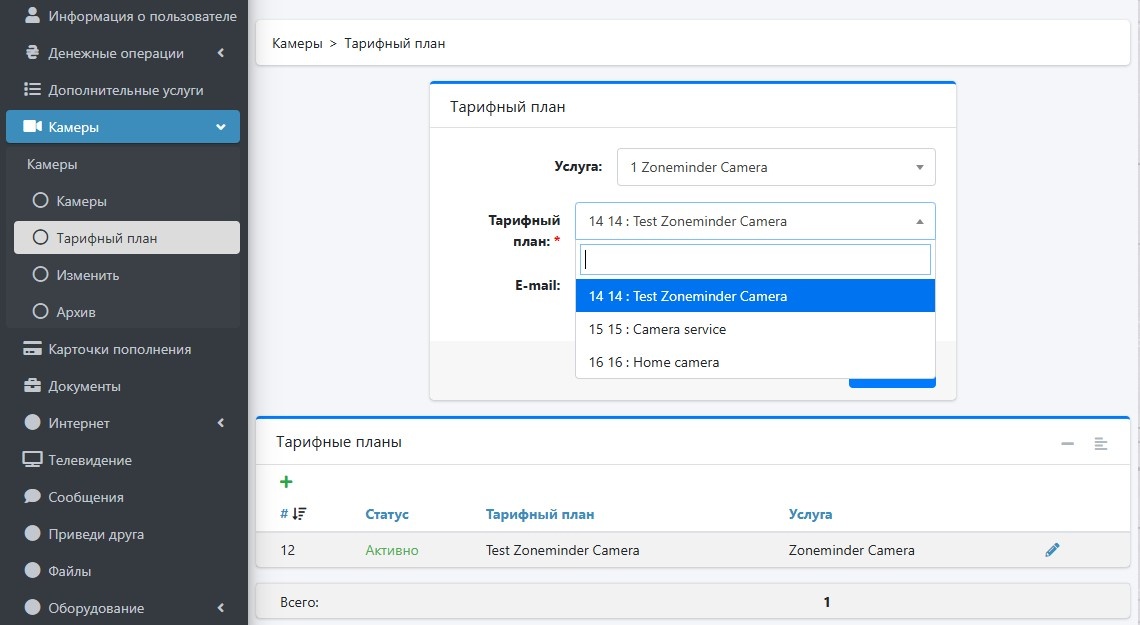Open the Документы menu item
Viewport: 1140px width, 625px height.
click(123, 386)
